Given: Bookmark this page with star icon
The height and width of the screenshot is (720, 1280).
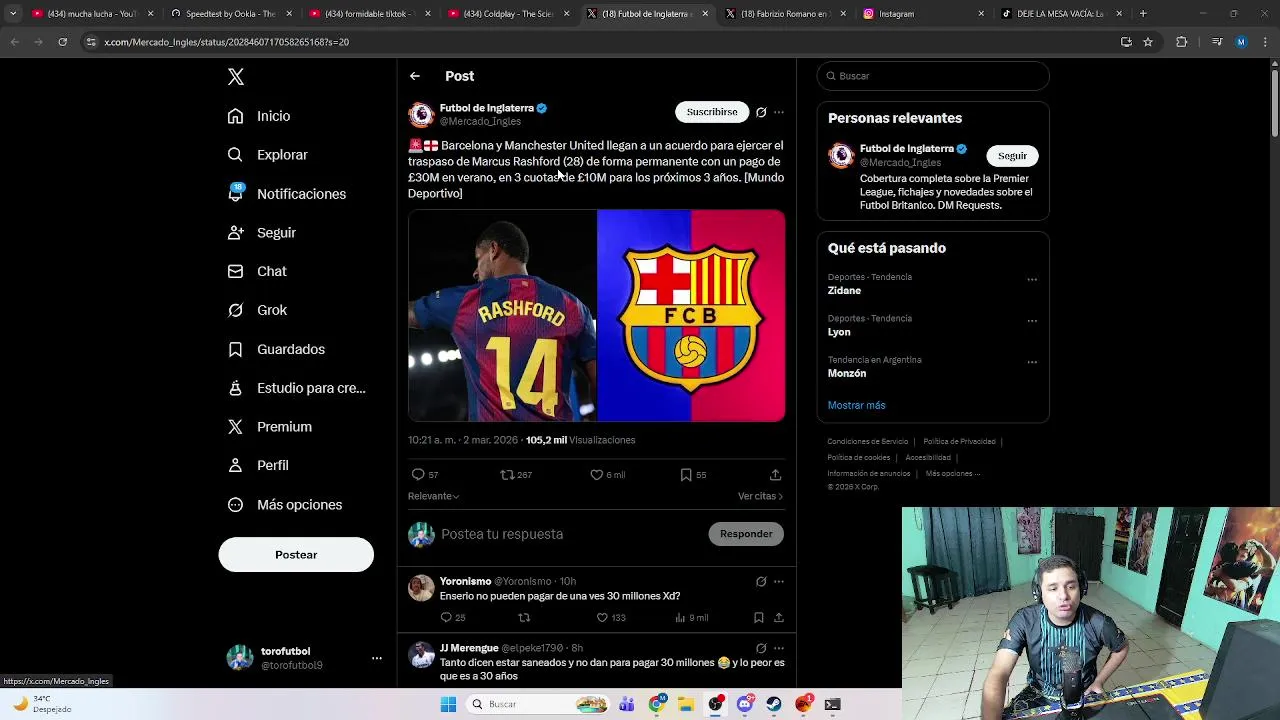Looking at the screenshot, I should (1148, 42).
